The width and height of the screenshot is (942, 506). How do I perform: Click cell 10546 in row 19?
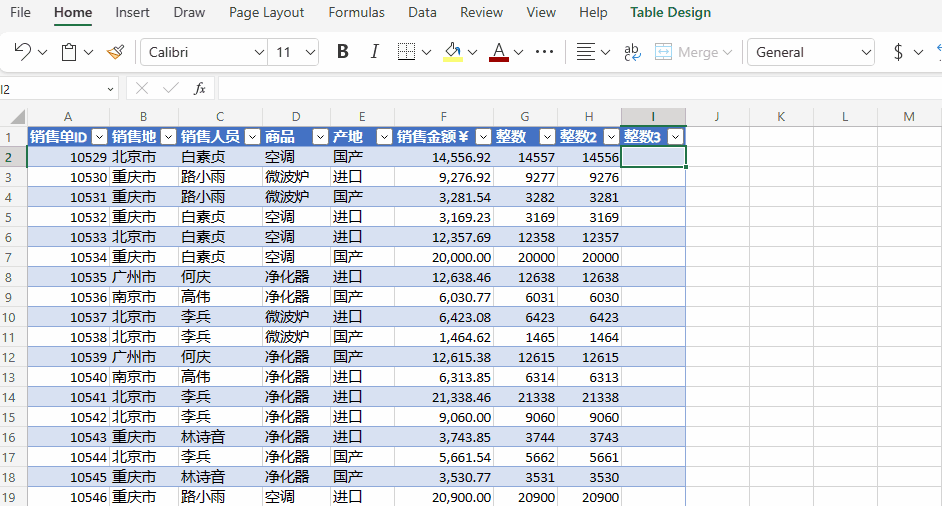tap(68, 498)
